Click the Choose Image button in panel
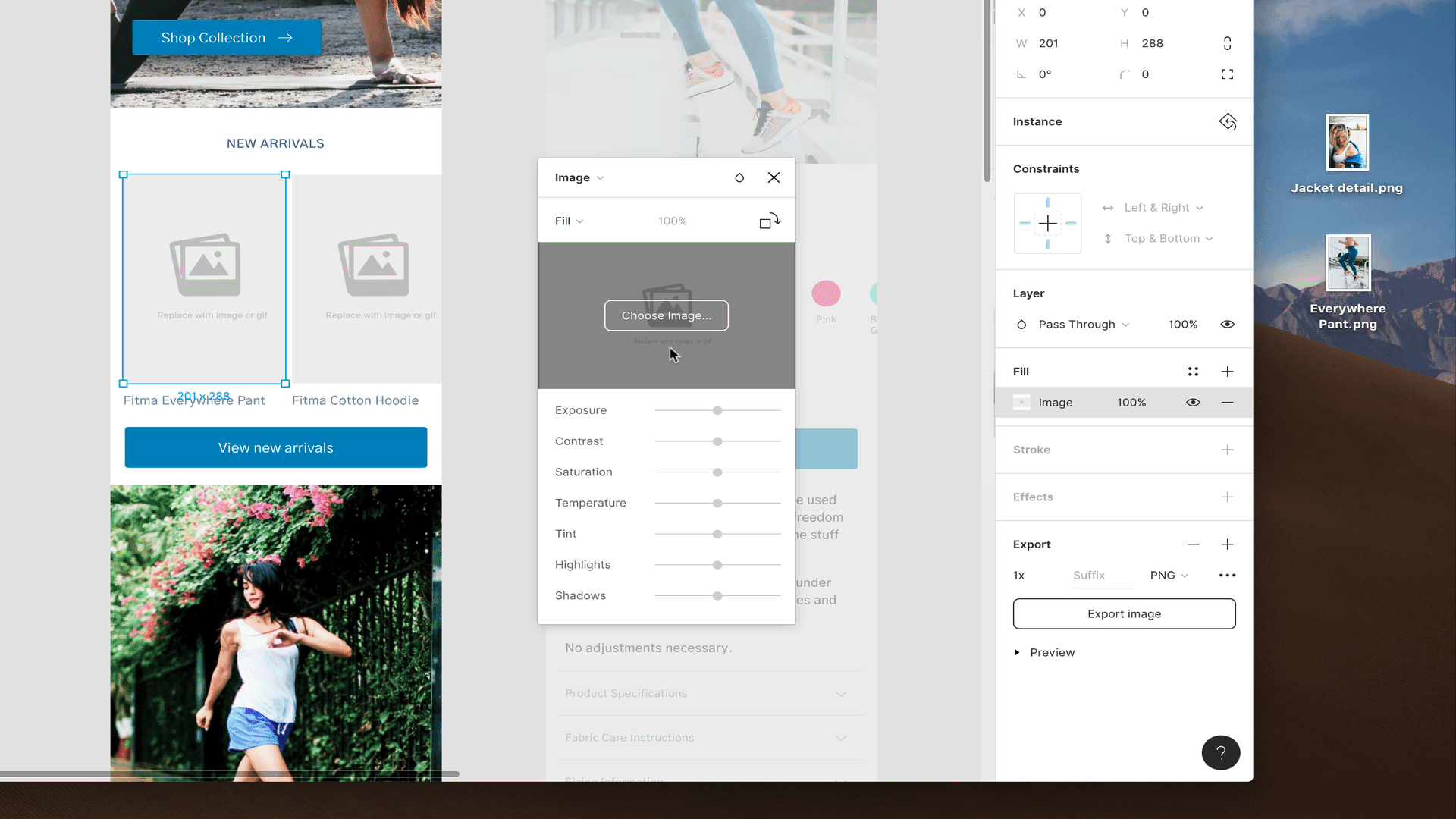The image size is (1456, 819). [665, 315]
